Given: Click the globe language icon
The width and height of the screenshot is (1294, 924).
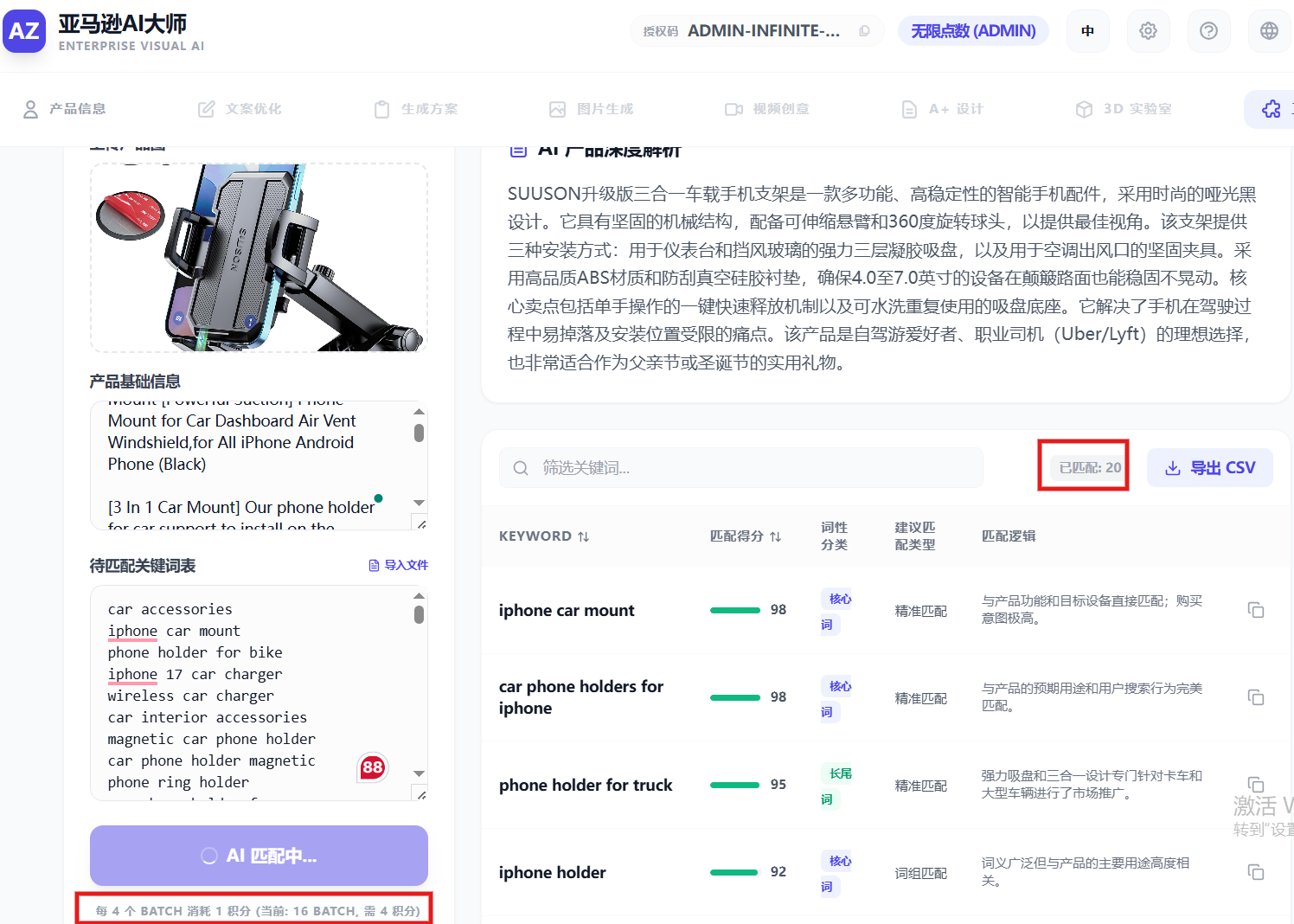Looking at the screenshot, I should [x=1269, y=31].
